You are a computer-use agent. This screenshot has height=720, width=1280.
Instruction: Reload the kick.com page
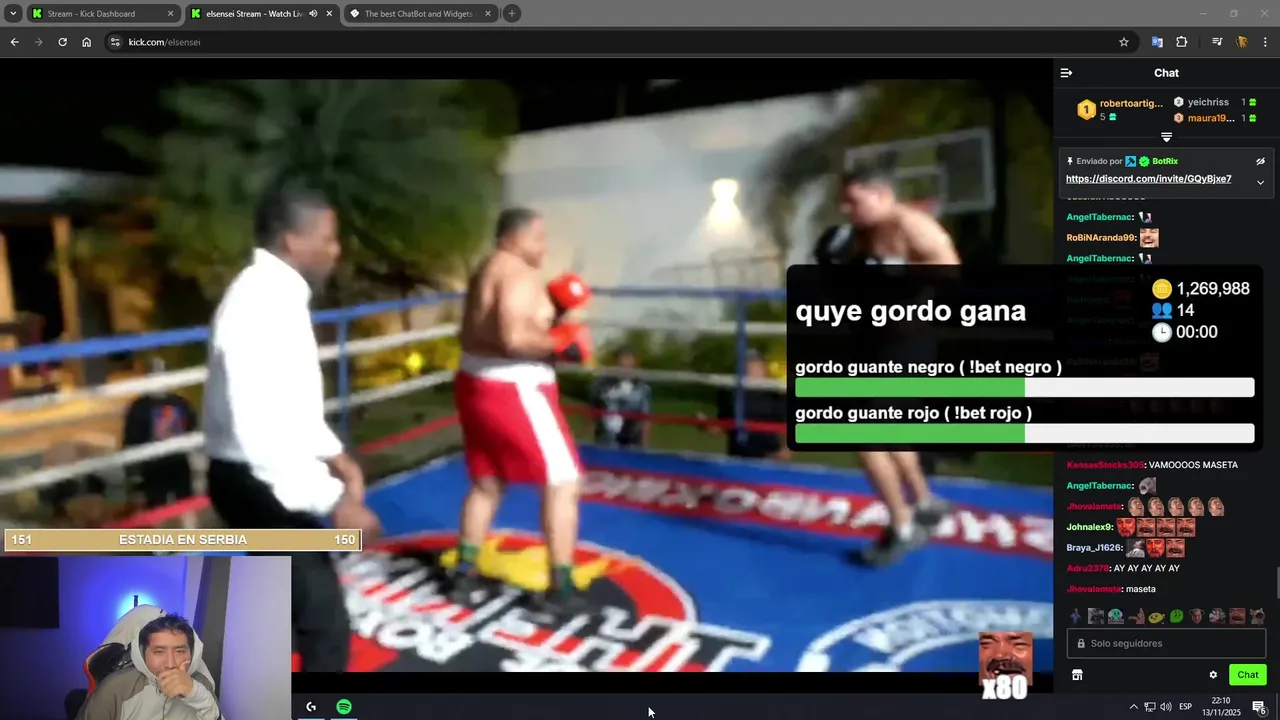[x=62, y=42]
